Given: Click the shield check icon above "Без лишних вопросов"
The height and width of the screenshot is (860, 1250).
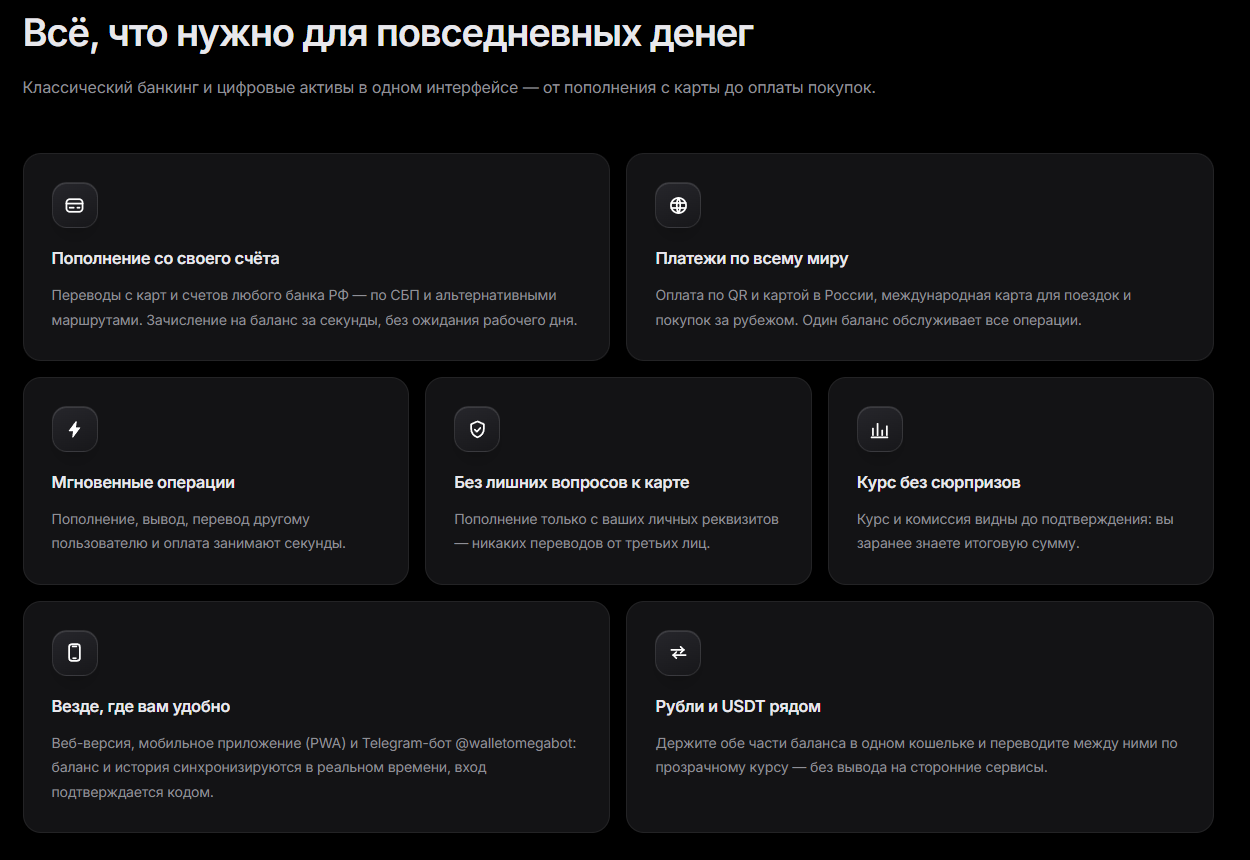Looking at the screenshot, I should pos(477,429).
